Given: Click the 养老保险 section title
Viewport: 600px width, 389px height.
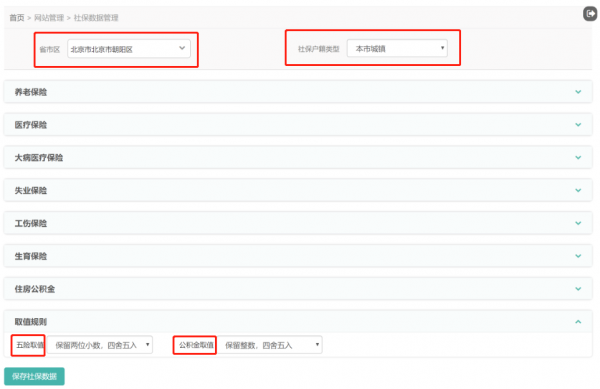Looking at the screenshot, I should [x=31, y=92].
